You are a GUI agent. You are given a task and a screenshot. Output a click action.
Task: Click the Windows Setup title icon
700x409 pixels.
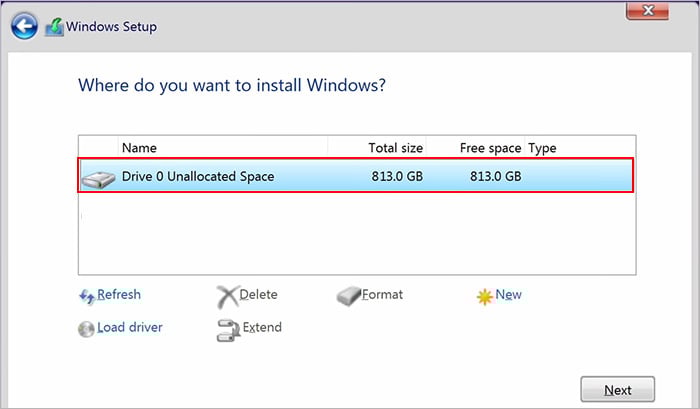[55, 26]
